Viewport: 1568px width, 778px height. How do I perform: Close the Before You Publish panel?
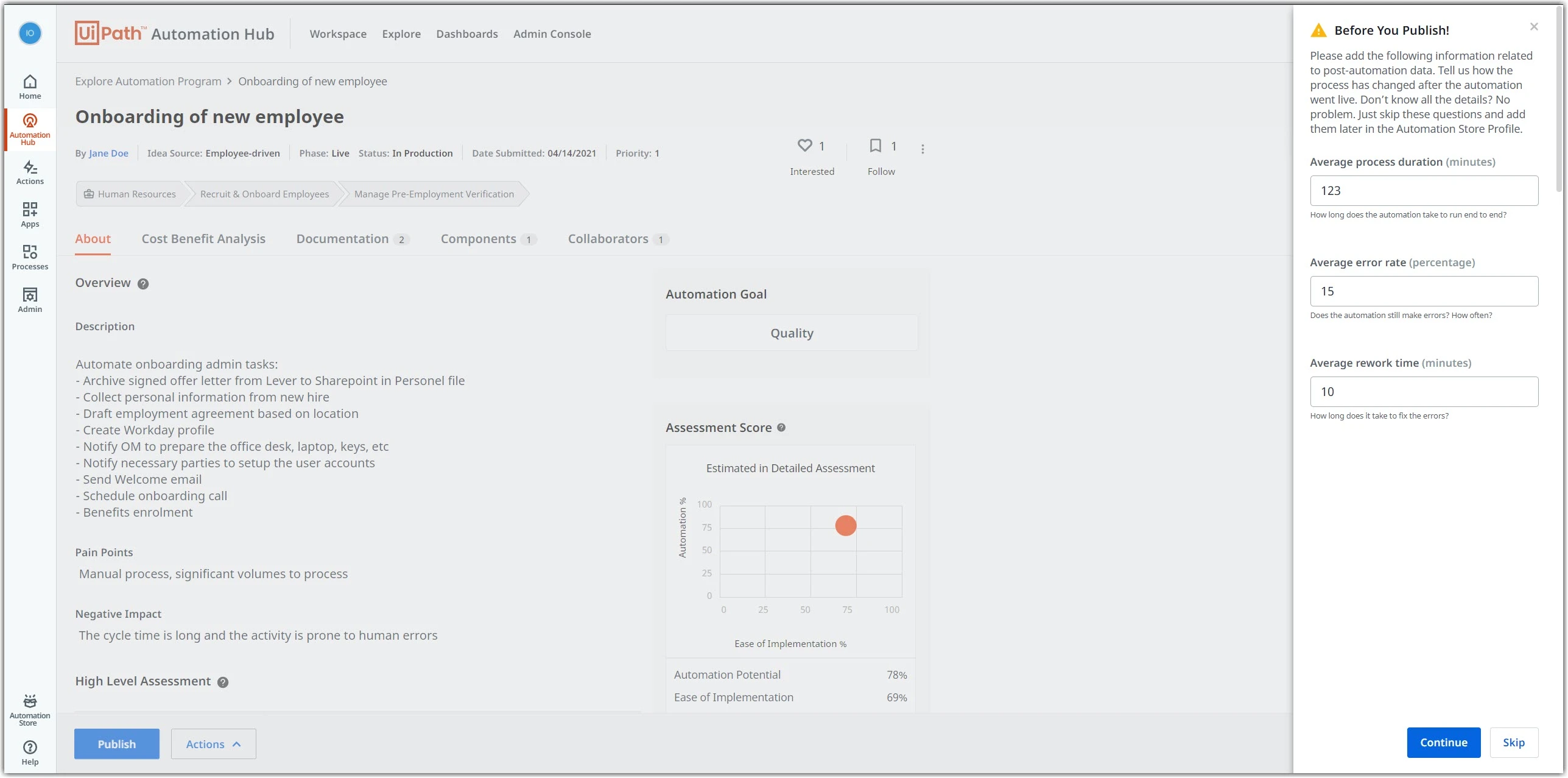coord(1534,27)
